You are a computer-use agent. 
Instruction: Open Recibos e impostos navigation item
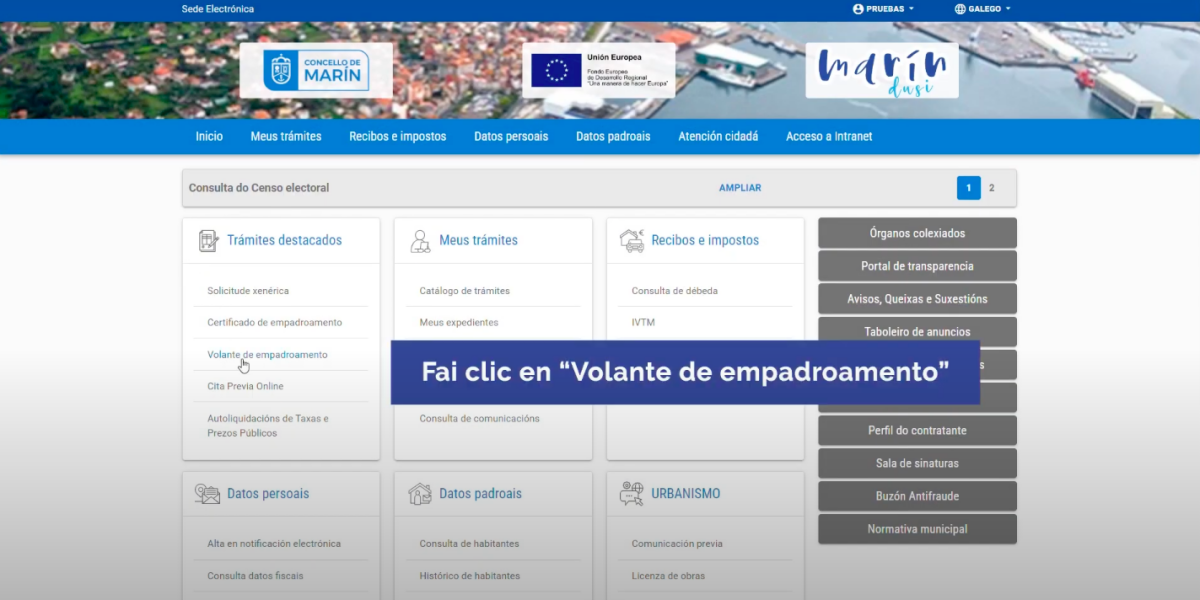[398, 136]
